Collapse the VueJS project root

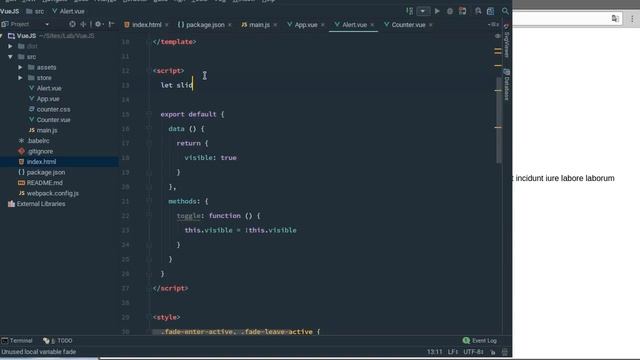[2, 36]
